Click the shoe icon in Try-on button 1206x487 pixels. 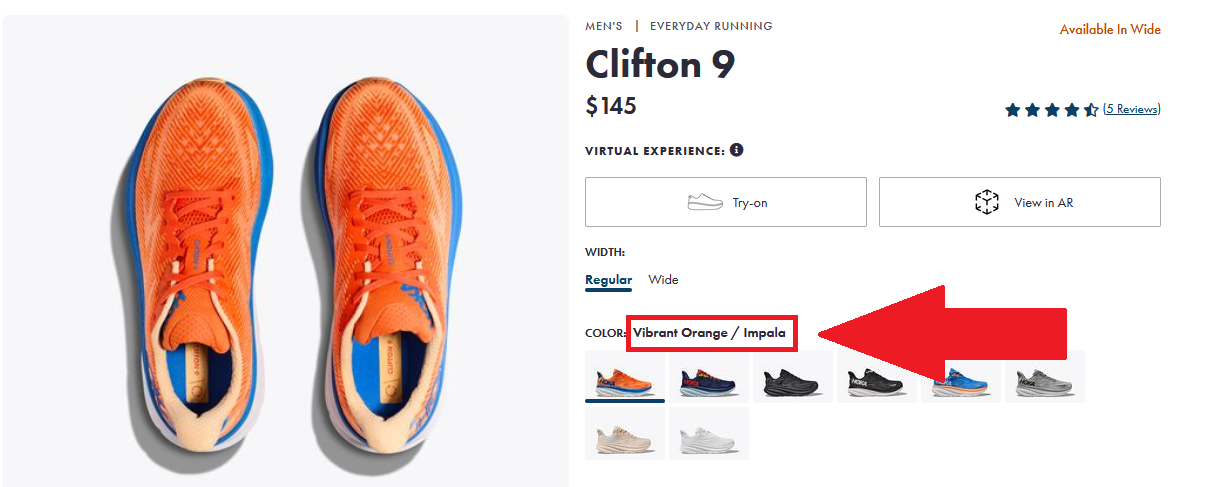705,202
